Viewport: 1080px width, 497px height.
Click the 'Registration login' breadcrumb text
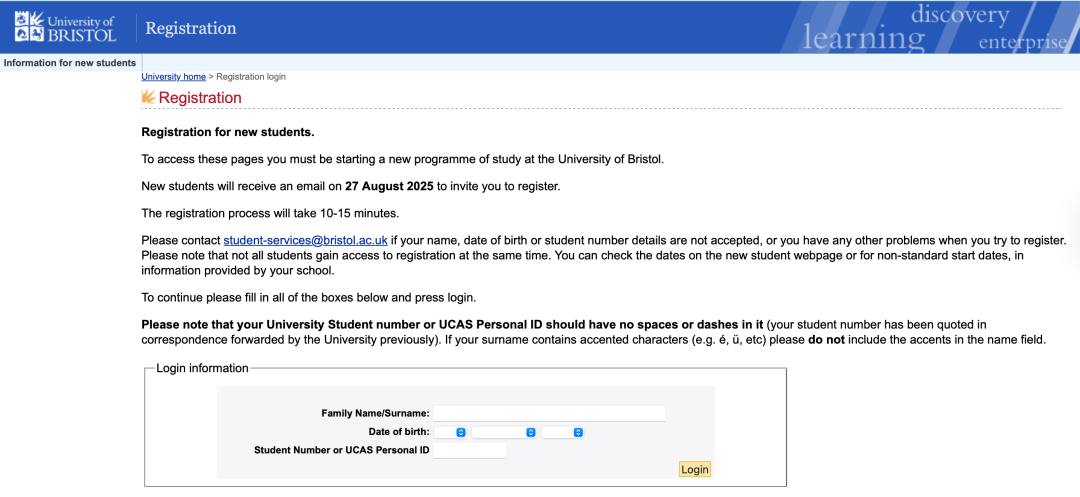[251, 76]
